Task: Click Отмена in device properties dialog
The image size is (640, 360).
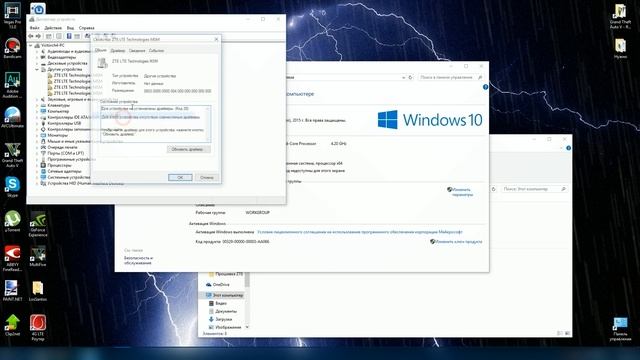Action: (207, 178)
